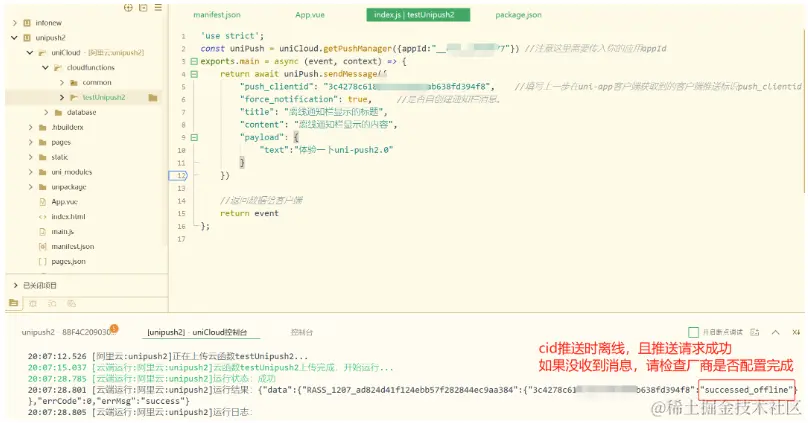Click the orange notification badge on the unipush2 console tab
Image resolution: width=808 pixels, height=423 pixels.
(x=114, y=328)
